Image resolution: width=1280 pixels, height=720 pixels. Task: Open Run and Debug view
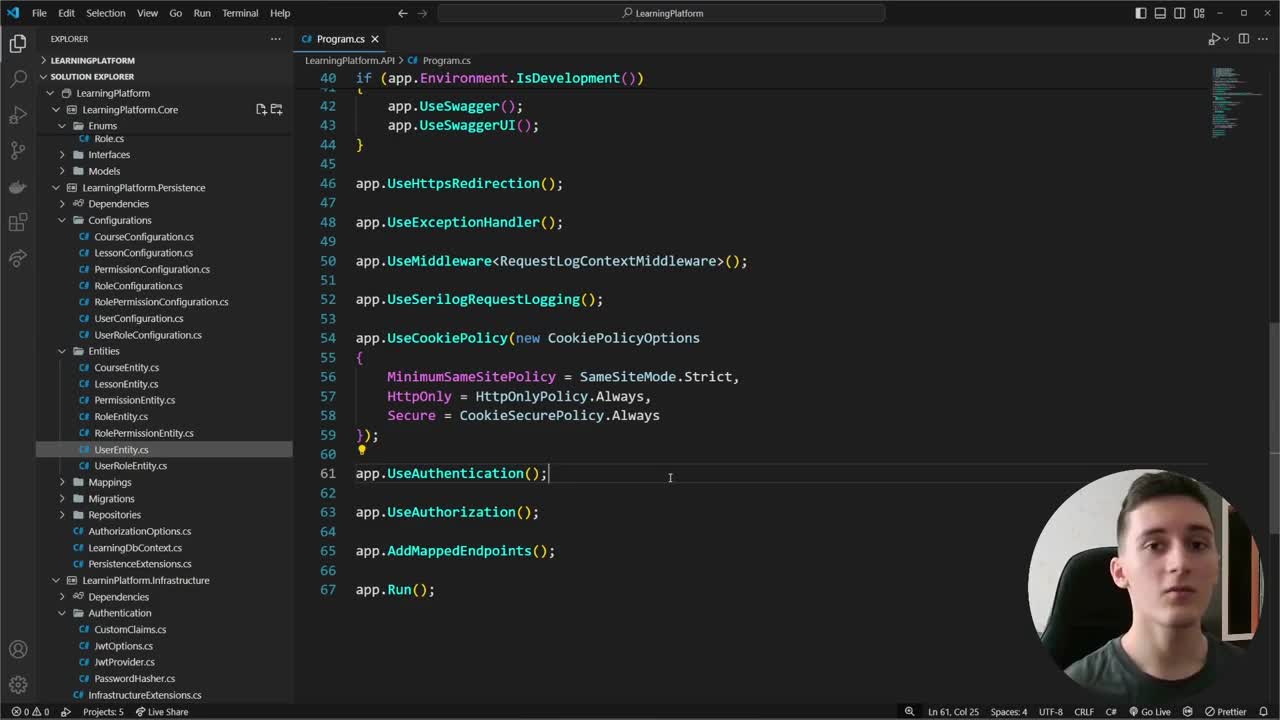pos(18,115)
